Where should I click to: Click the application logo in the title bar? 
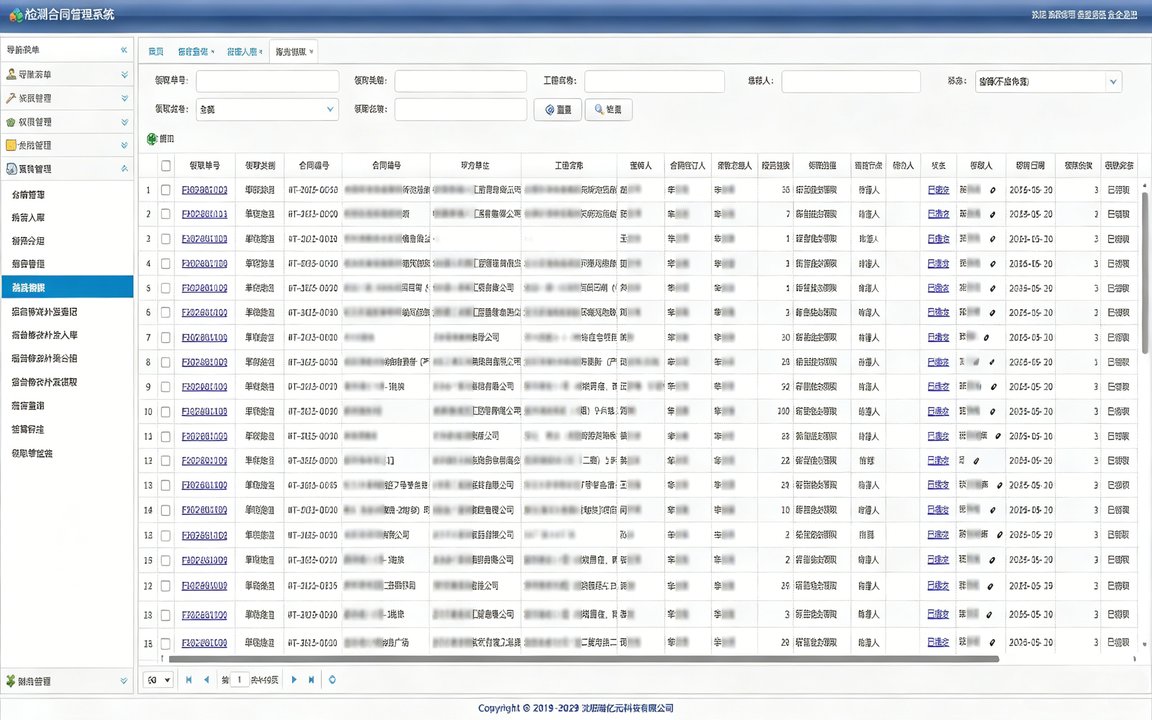pyautogui.click(x=15, y=14)
